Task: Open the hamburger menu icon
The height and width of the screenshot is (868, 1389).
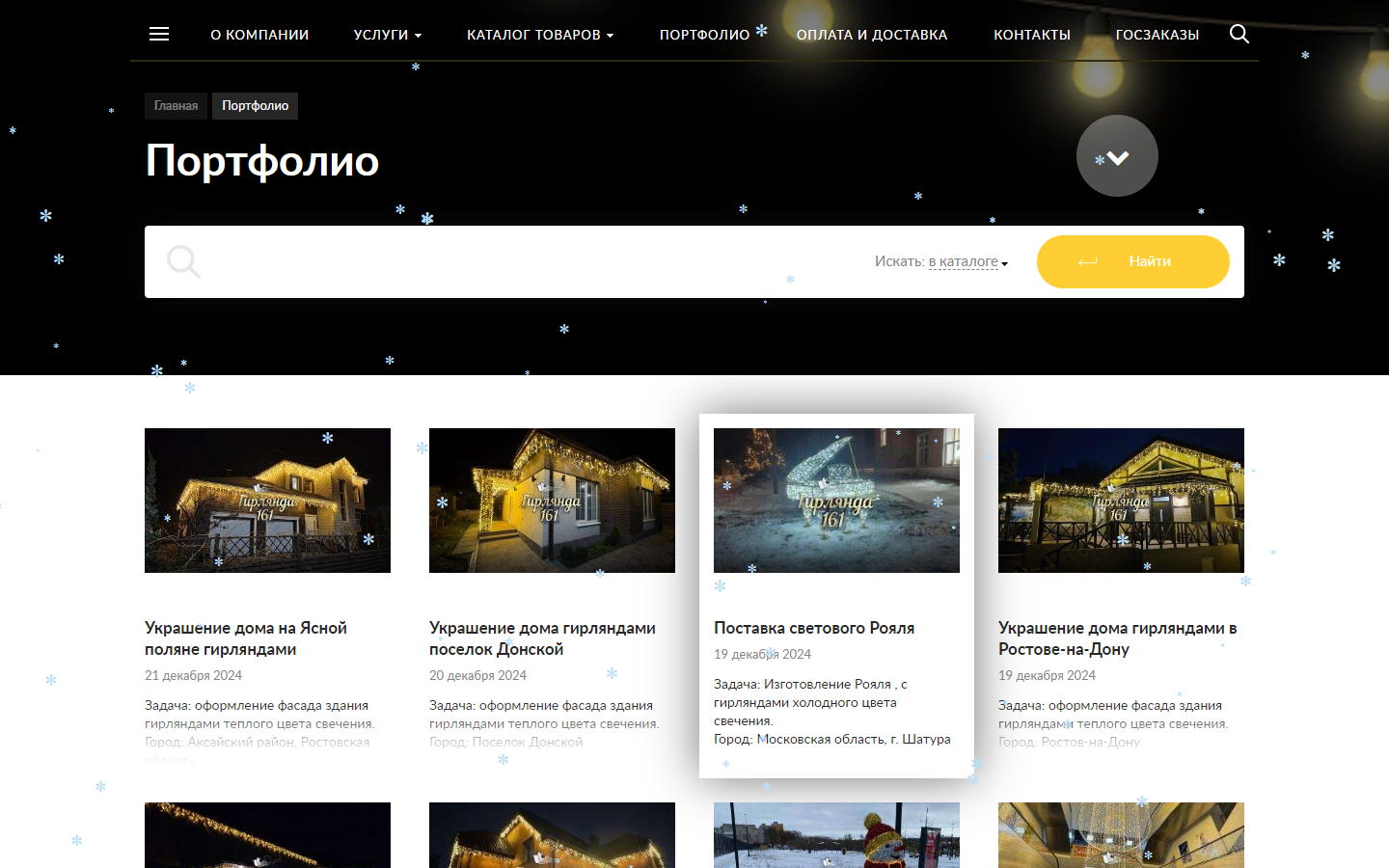Action: point(159,34)
